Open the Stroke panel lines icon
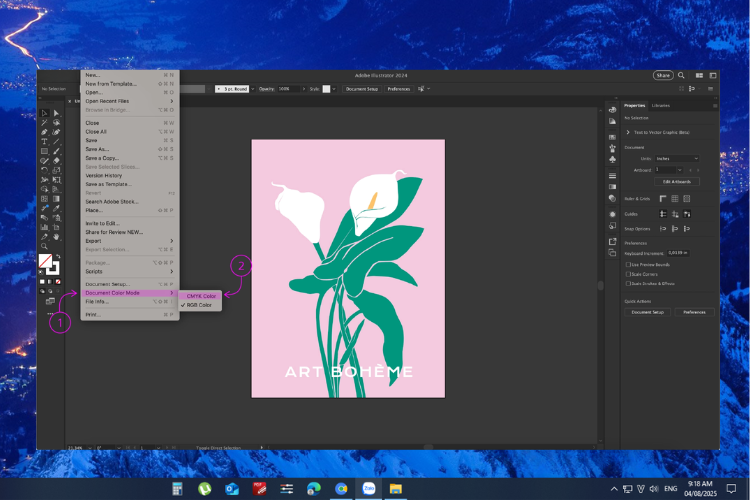Screen dimensions: 750x500 tap(612, 176)
